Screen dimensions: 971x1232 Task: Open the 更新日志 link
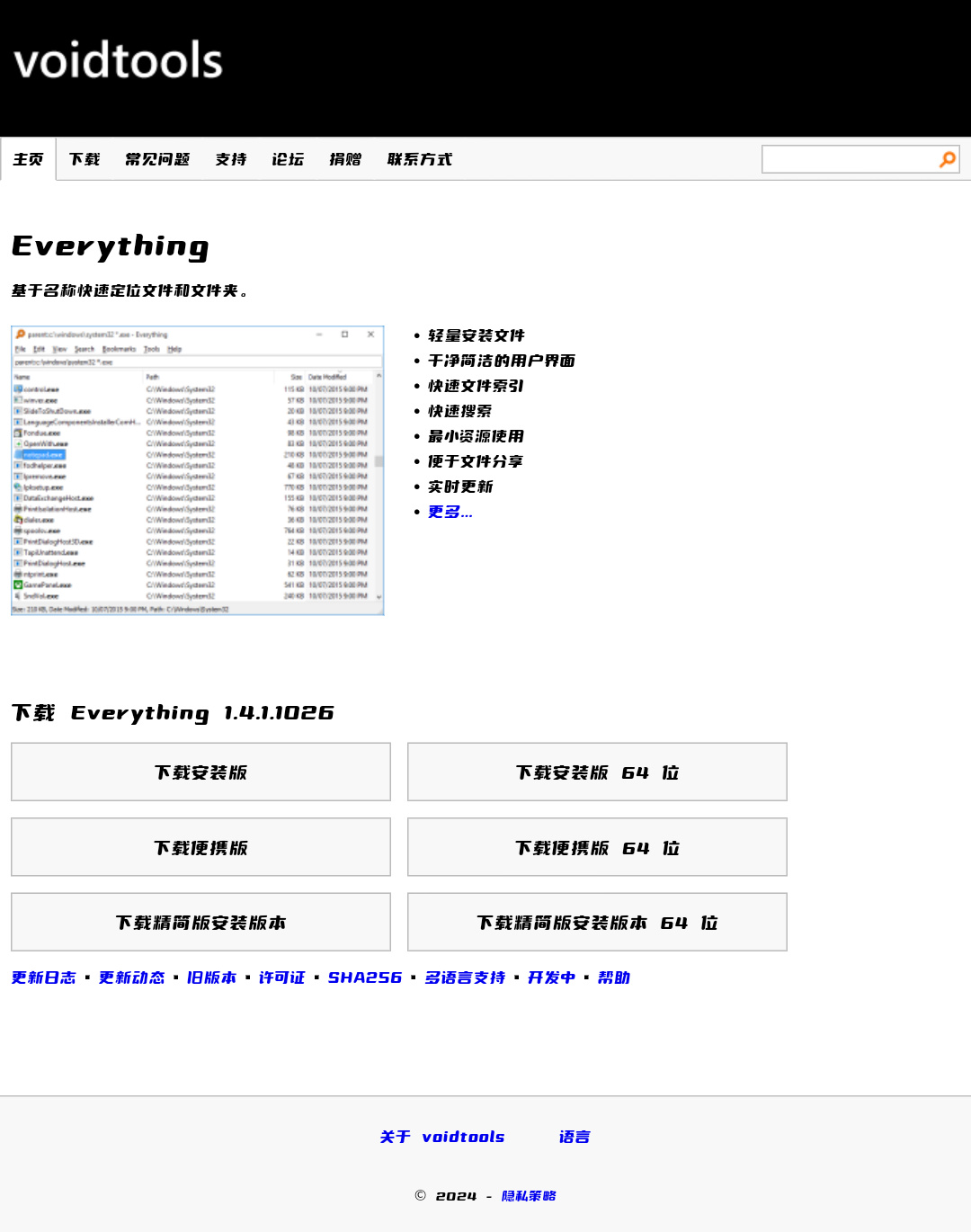[43, 978]
